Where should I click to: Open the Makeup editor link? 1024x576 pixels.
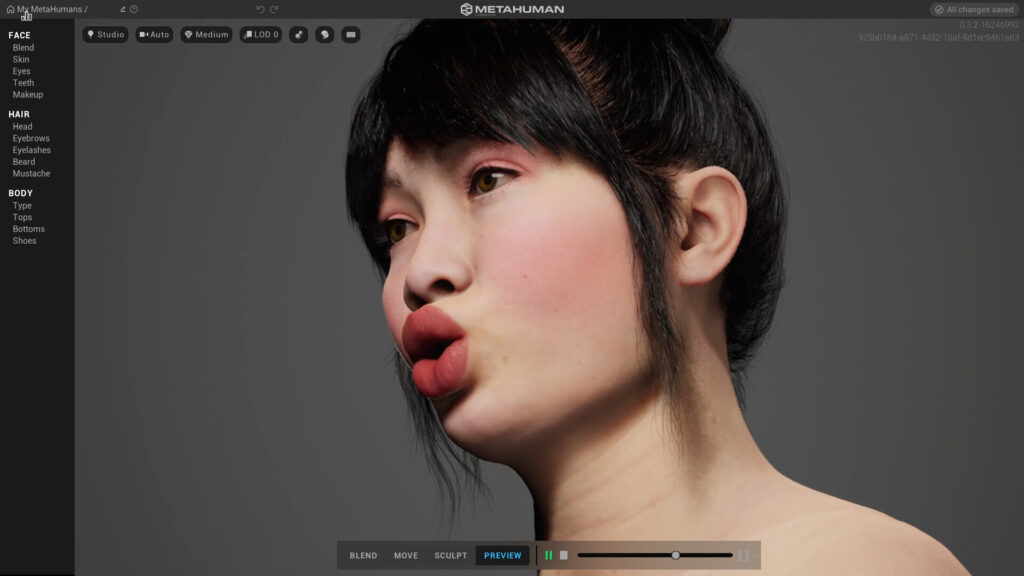[26, 94]
